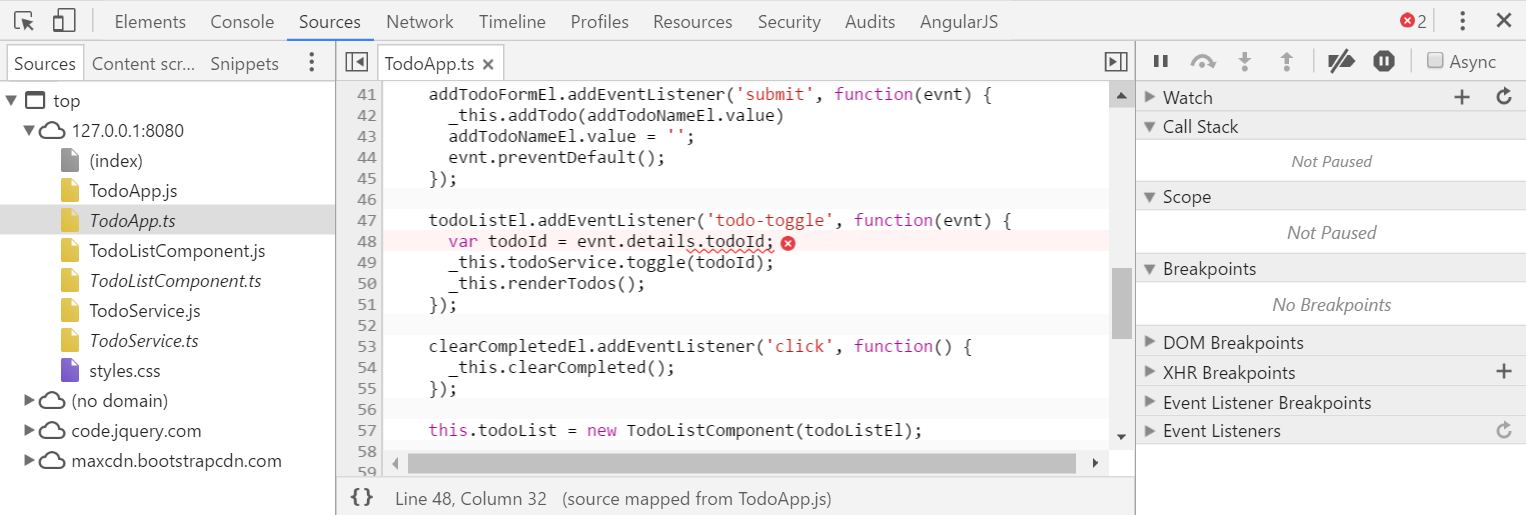Viewport: 1526px width, 515px height.
Task: Switch to the Network tab
Action: tap(419, 21)
